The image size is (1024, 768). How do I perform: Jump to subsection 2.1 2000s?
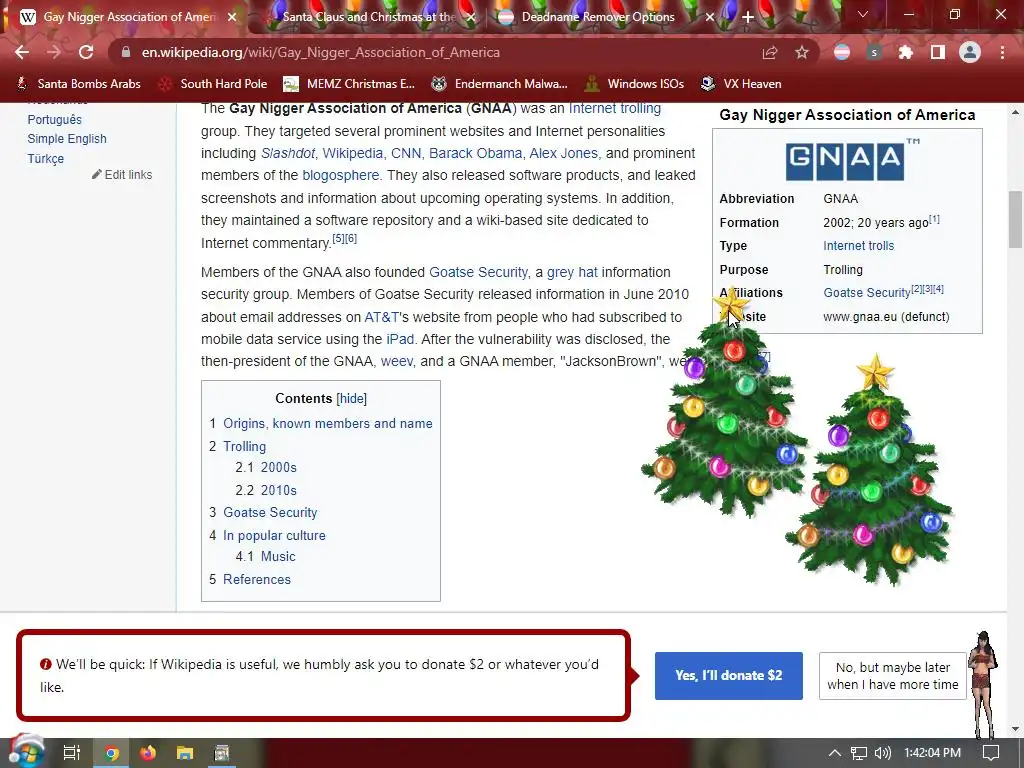point(278,467)
